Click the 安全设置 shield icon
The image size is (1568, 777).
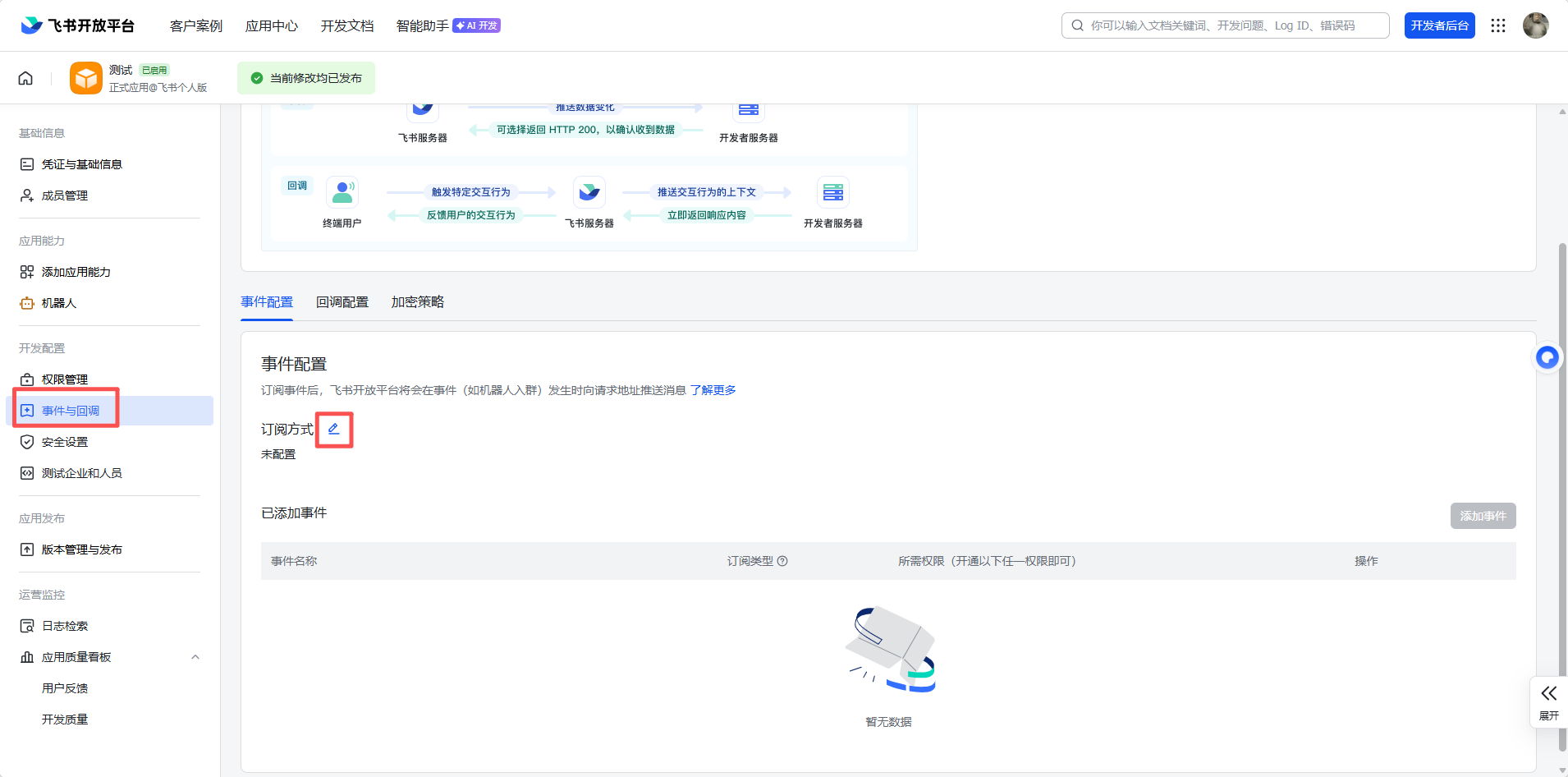click(x=27, y=442)
